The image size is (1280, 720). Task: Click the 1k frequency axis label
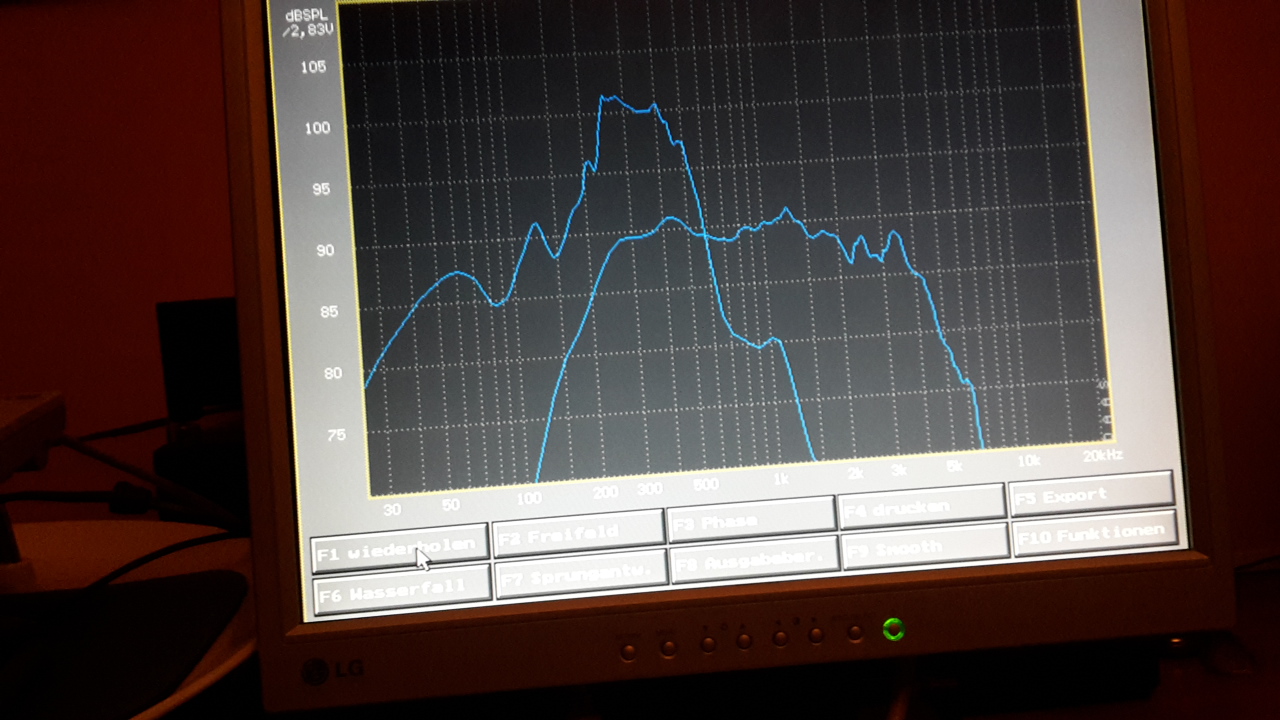[x=780, y=480]
